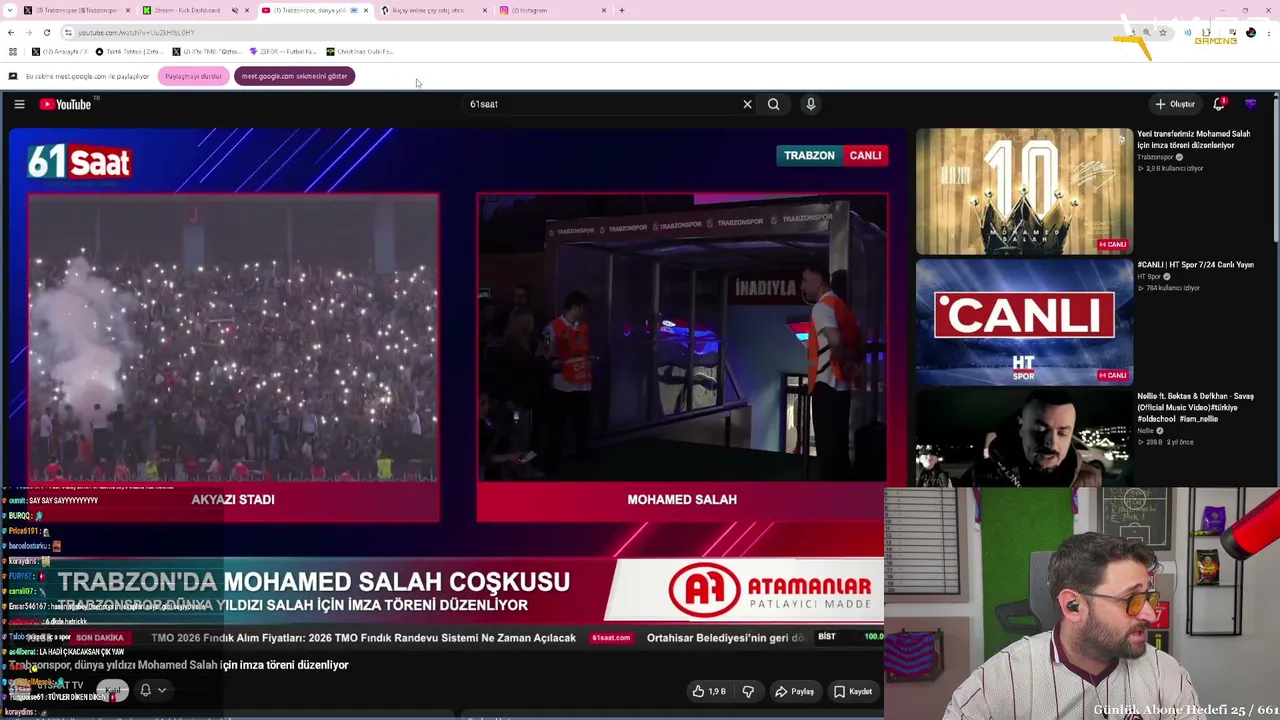Click the video title about Mohamed Salah imza töreni

[x=179, y=665]
